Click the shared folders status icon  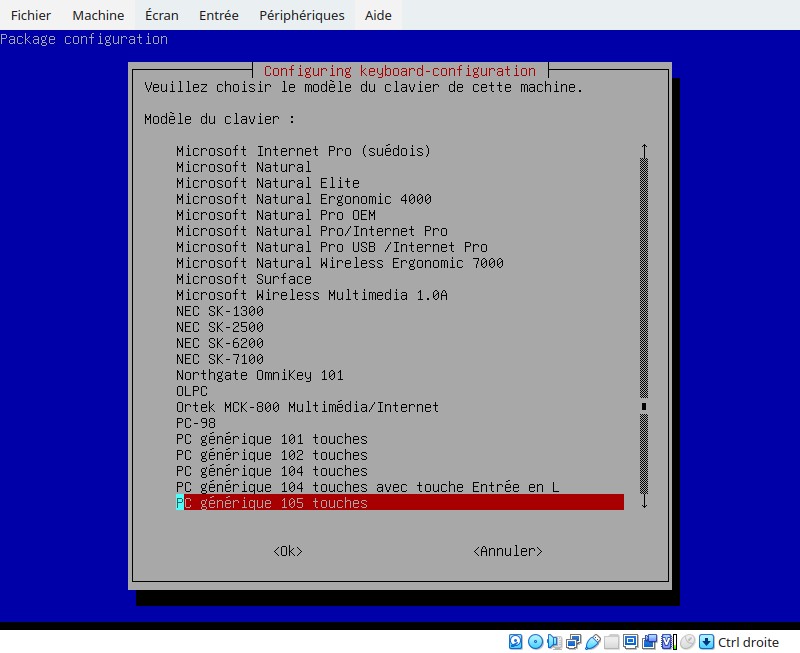pyautogui.click(x=612, y=641)
